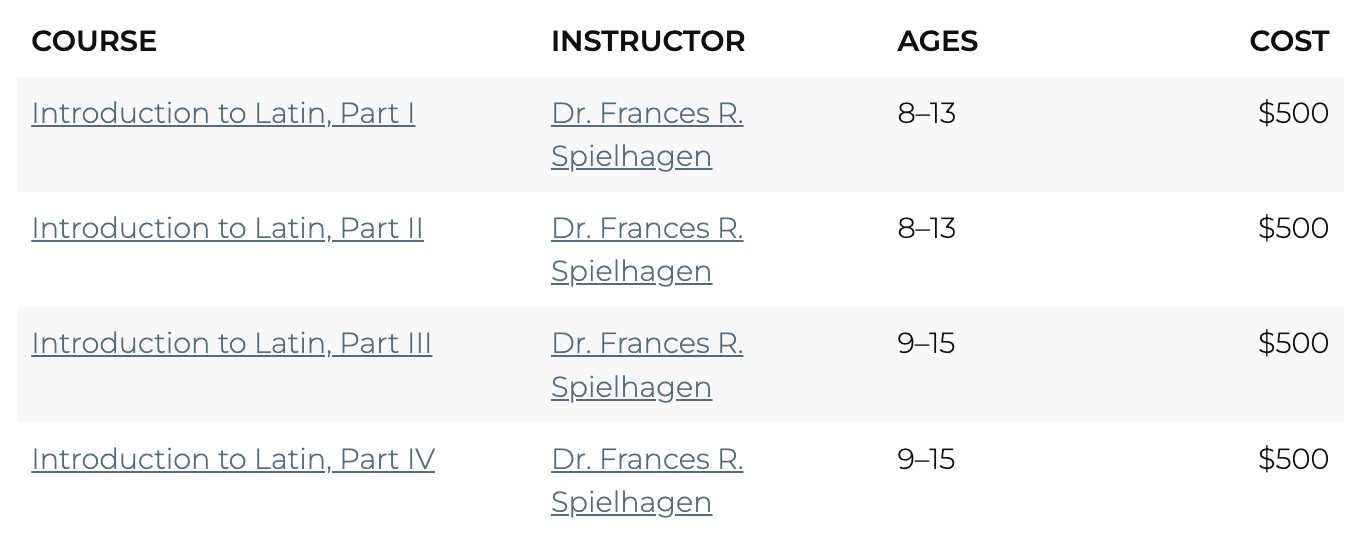Click the instructor link in the Part III row
The image size is (1358, 540).
[647, 365]
